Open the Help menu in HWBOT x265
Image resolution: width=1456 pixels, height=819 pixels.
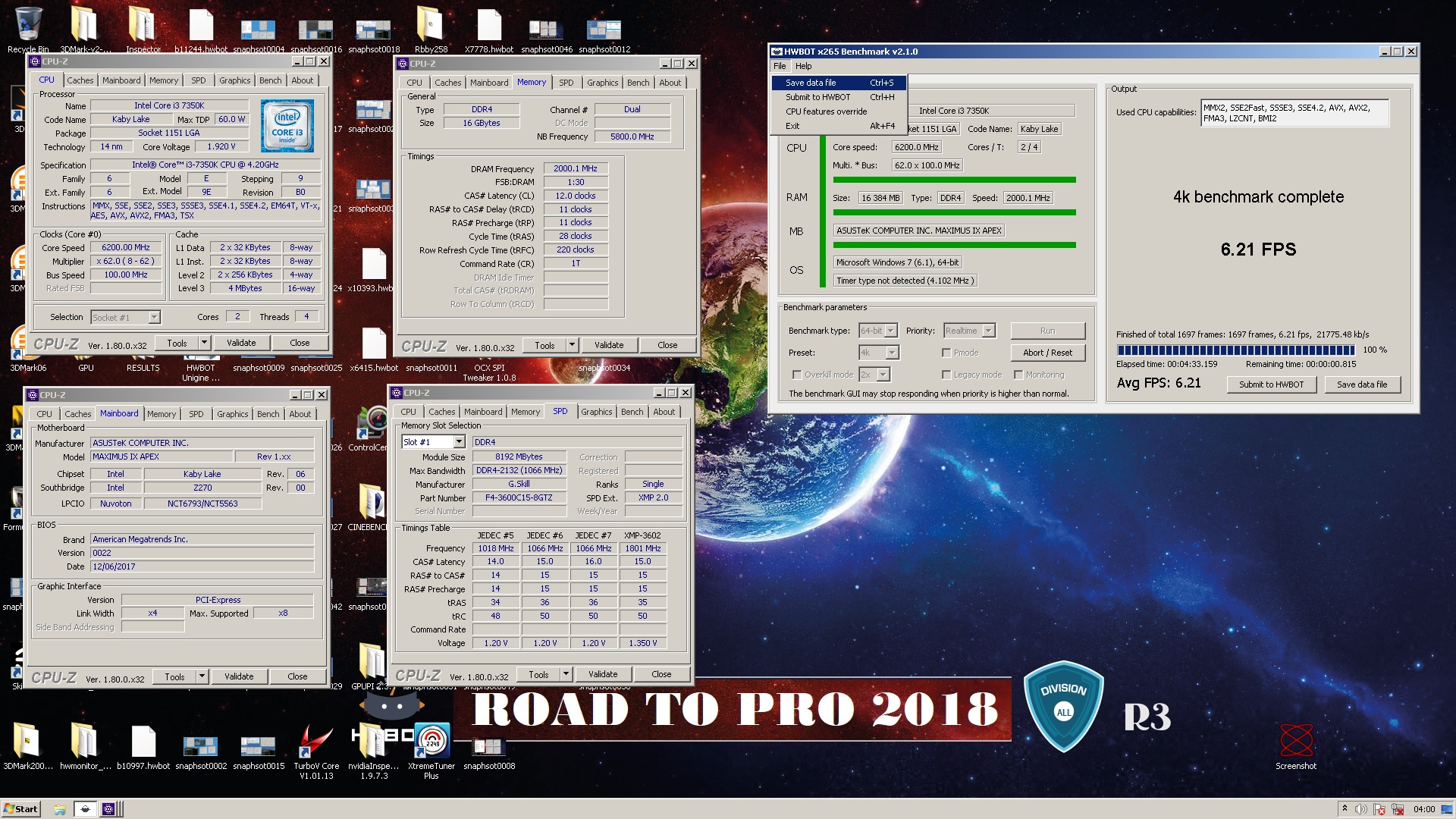tap(803, 66)
